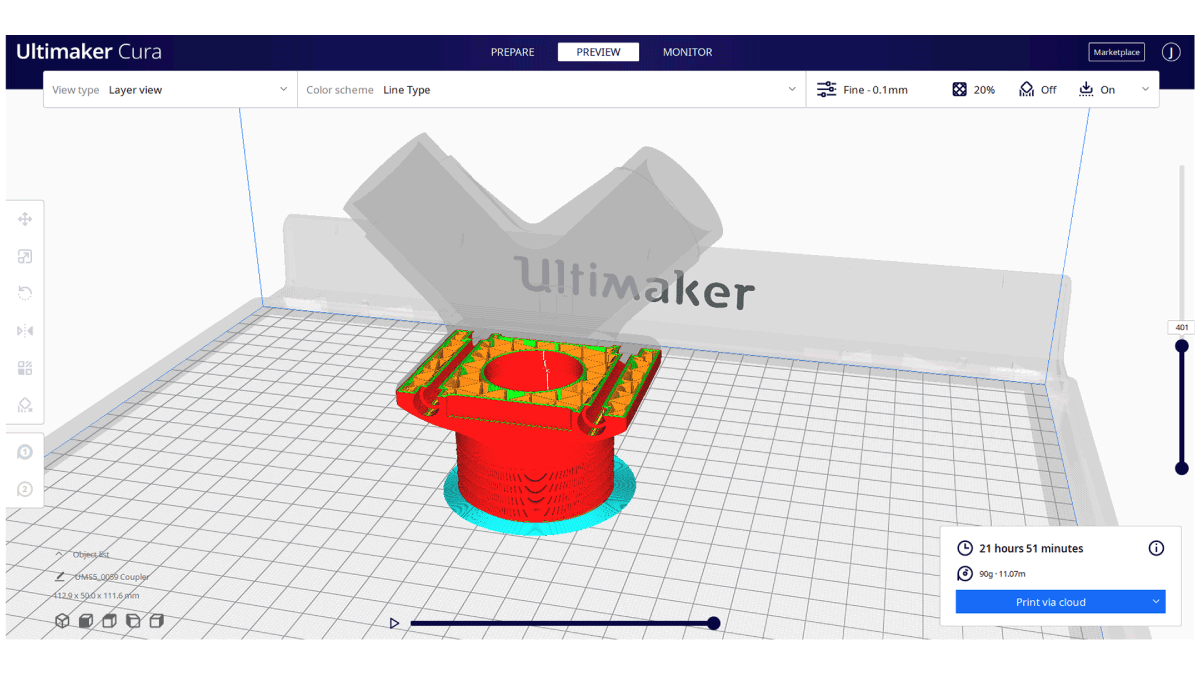
Task: Click the 3D view cube icon
Action: (62, 621)
